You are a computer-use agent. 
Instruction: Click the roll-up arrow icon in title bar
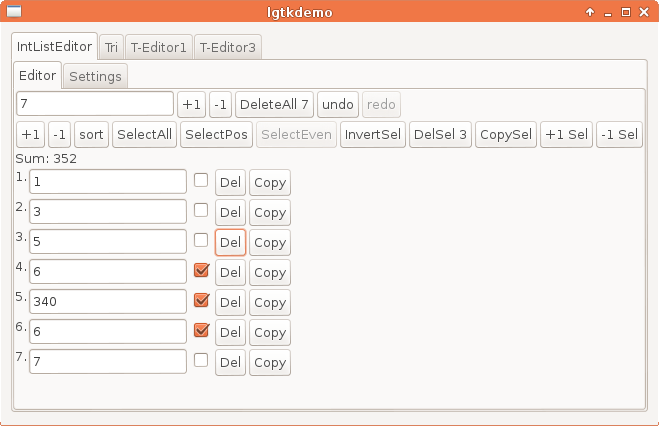point(590,12)
